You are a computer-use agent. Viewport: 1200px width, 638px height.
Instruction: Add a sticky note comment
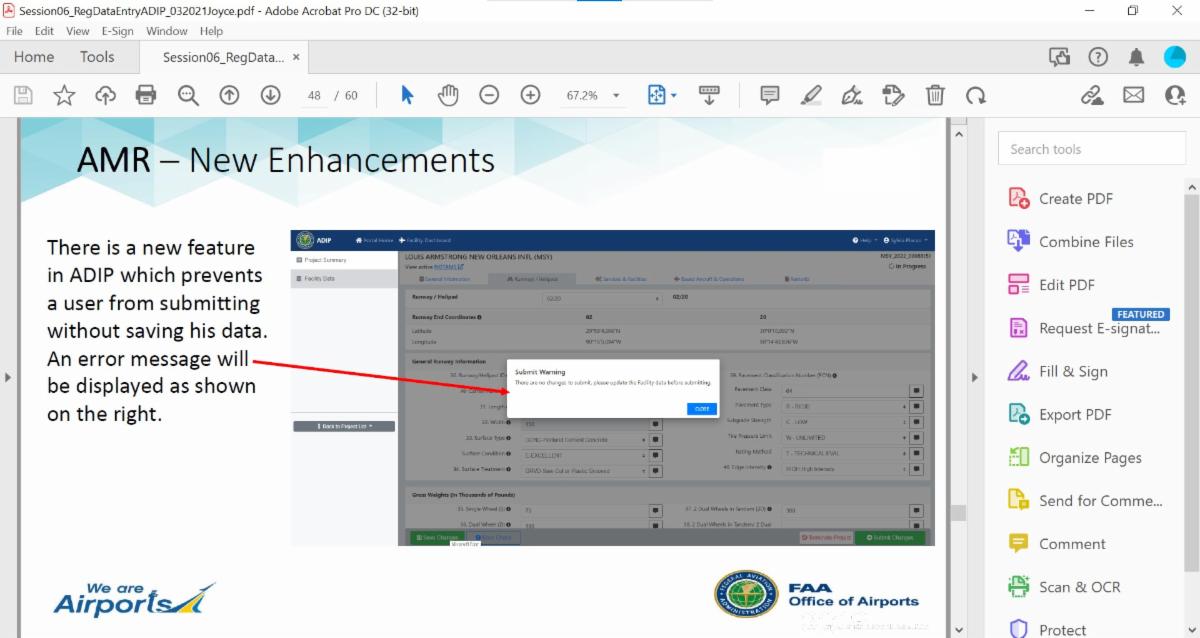point(770,95)
